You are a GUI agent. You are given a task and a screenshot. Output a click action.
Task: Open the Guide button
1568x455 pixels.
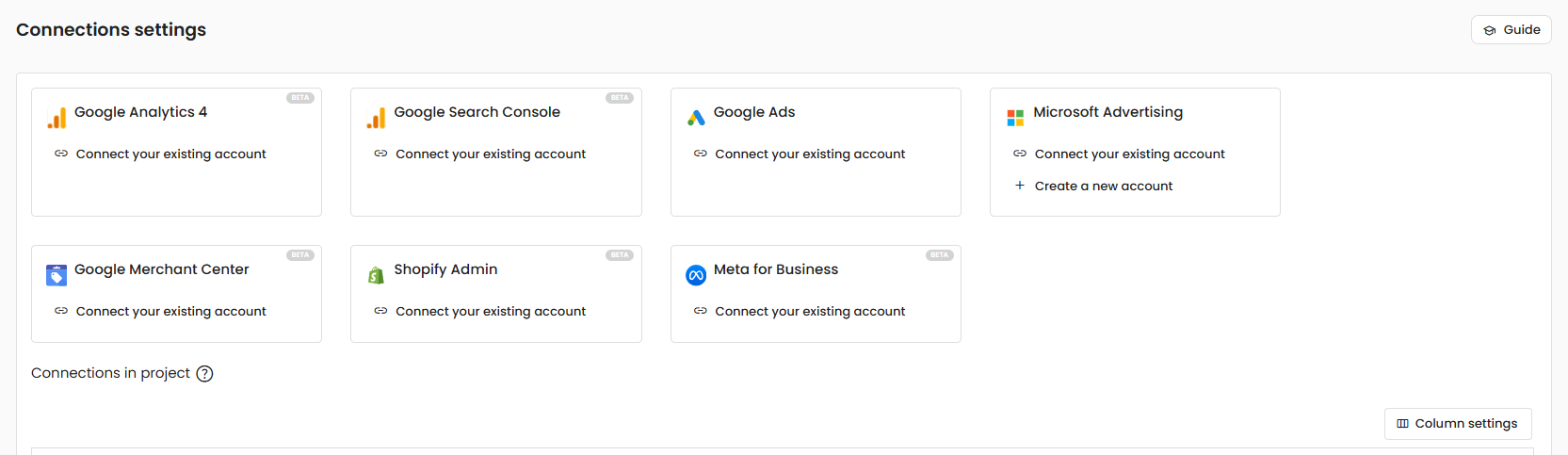1511,30
